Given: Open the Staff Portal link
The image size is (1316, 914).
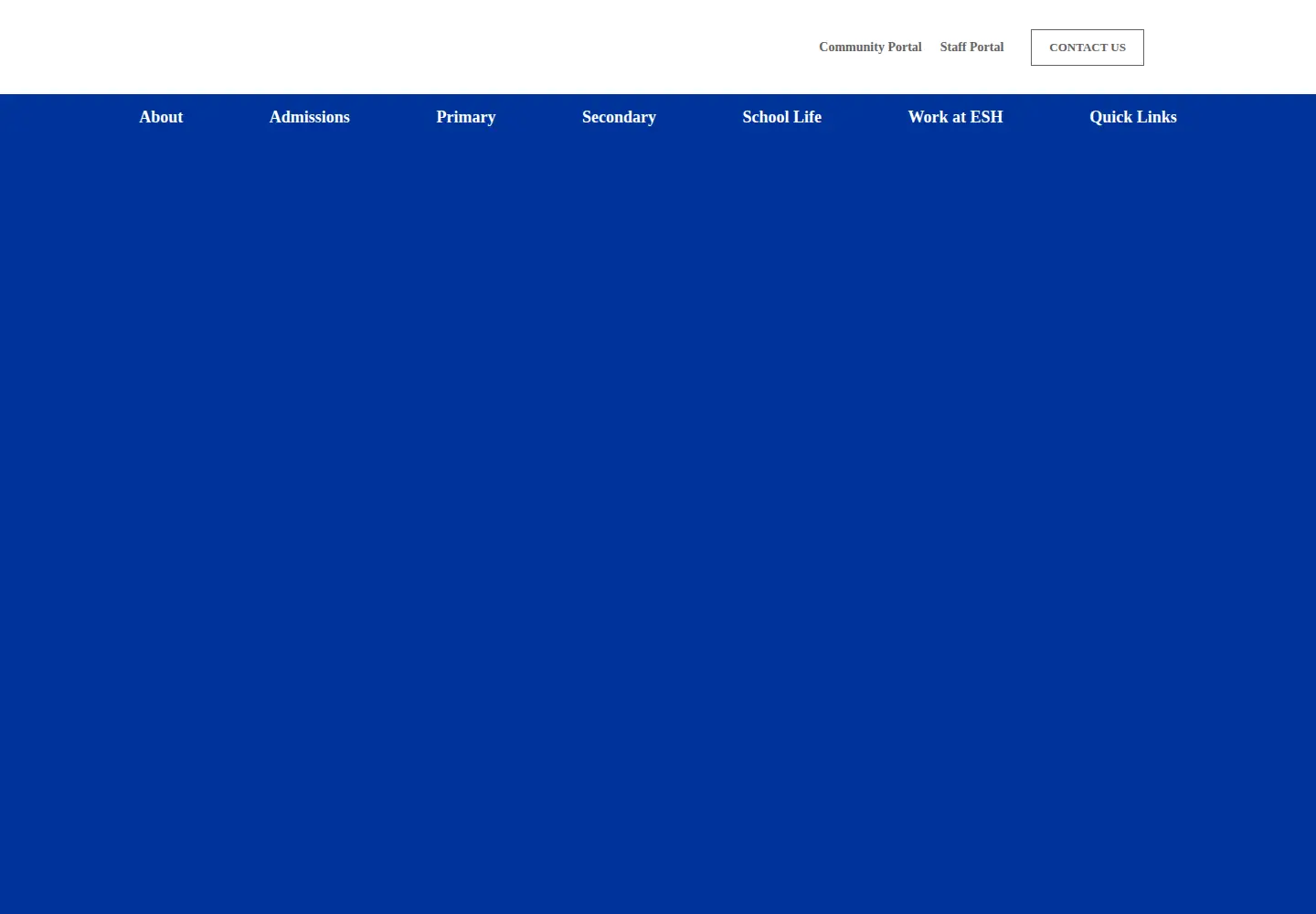Looking at the screenshot, I should [x=971, y=47].
